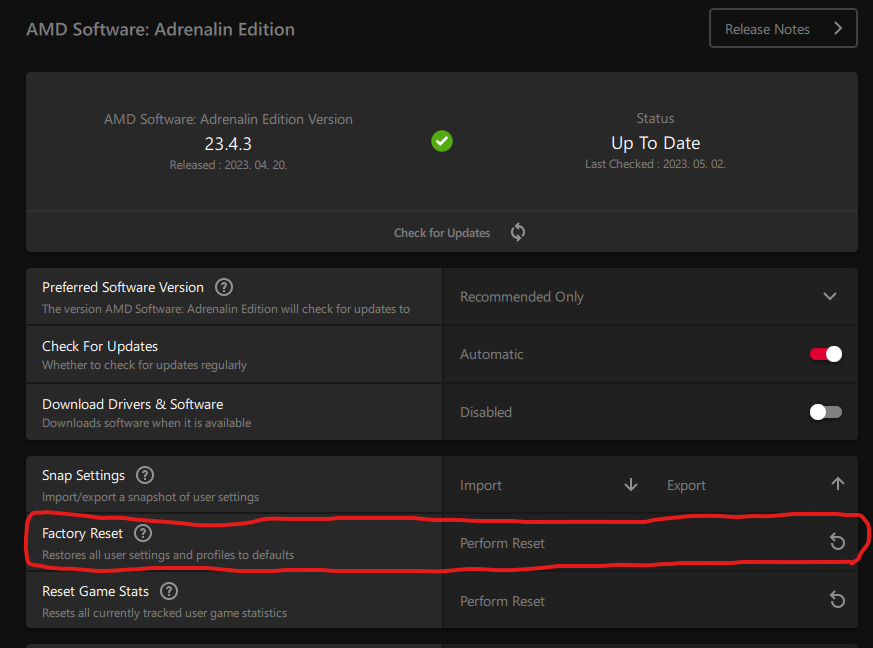This screenshot has height=648, width=873.
Task: Open Release Notes via its chevron arrow
Action: click(x=838, y=28)
